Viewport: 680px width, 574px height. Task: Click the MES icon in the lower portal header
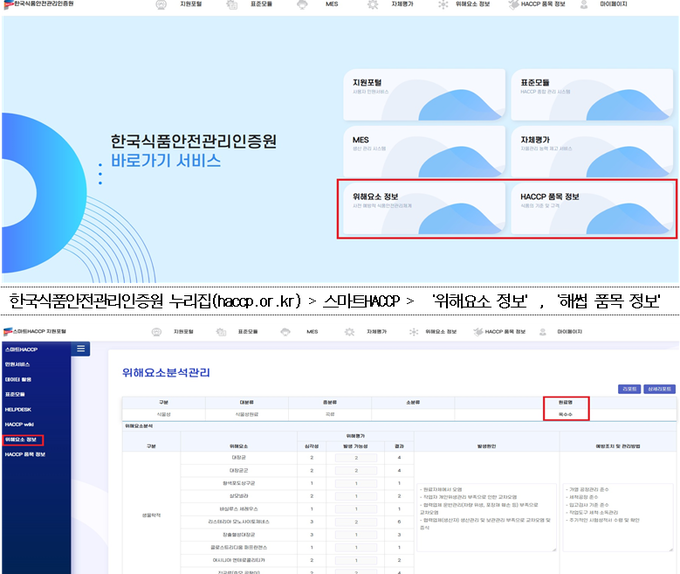(285, 332)
